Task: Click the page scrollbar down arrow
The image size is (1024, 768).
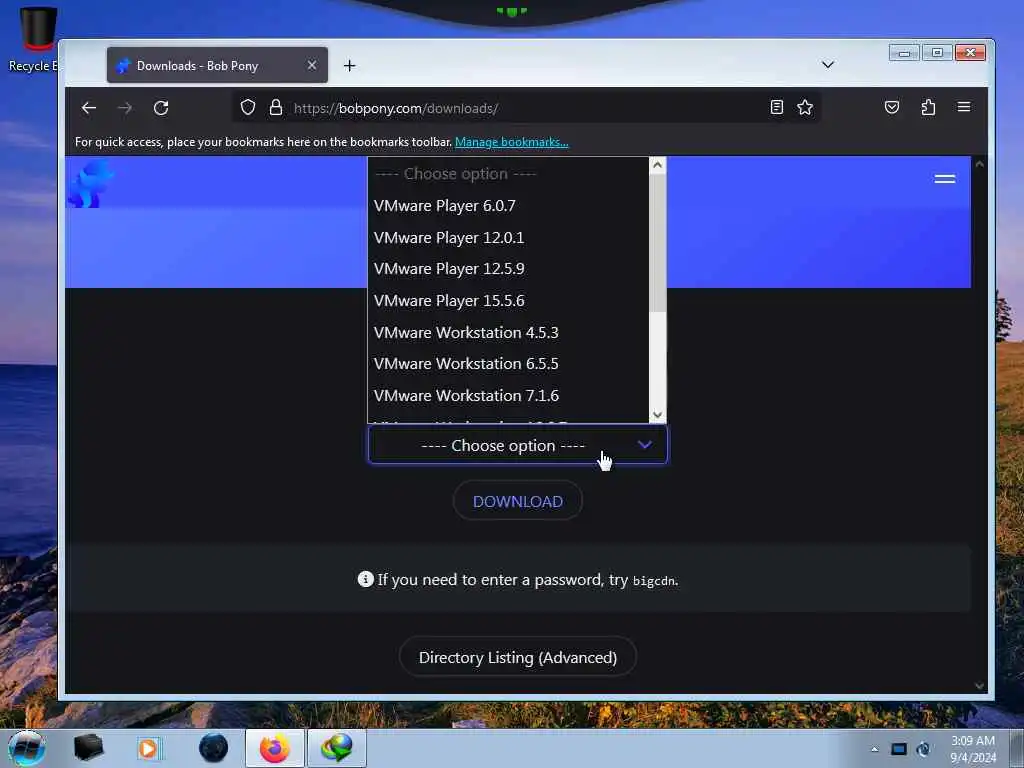Action: tap(979, 686)
